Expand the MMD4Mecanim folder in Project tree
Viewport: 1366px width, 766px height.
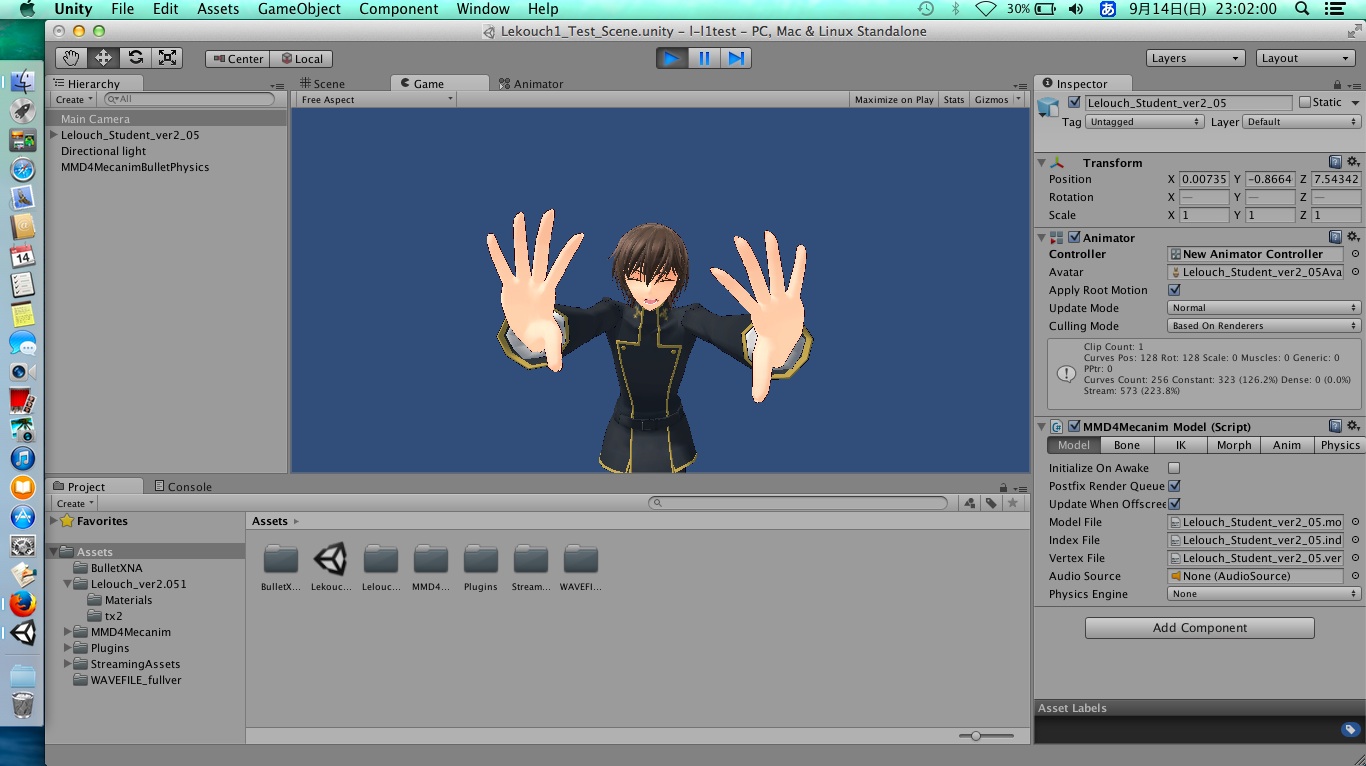68,632
